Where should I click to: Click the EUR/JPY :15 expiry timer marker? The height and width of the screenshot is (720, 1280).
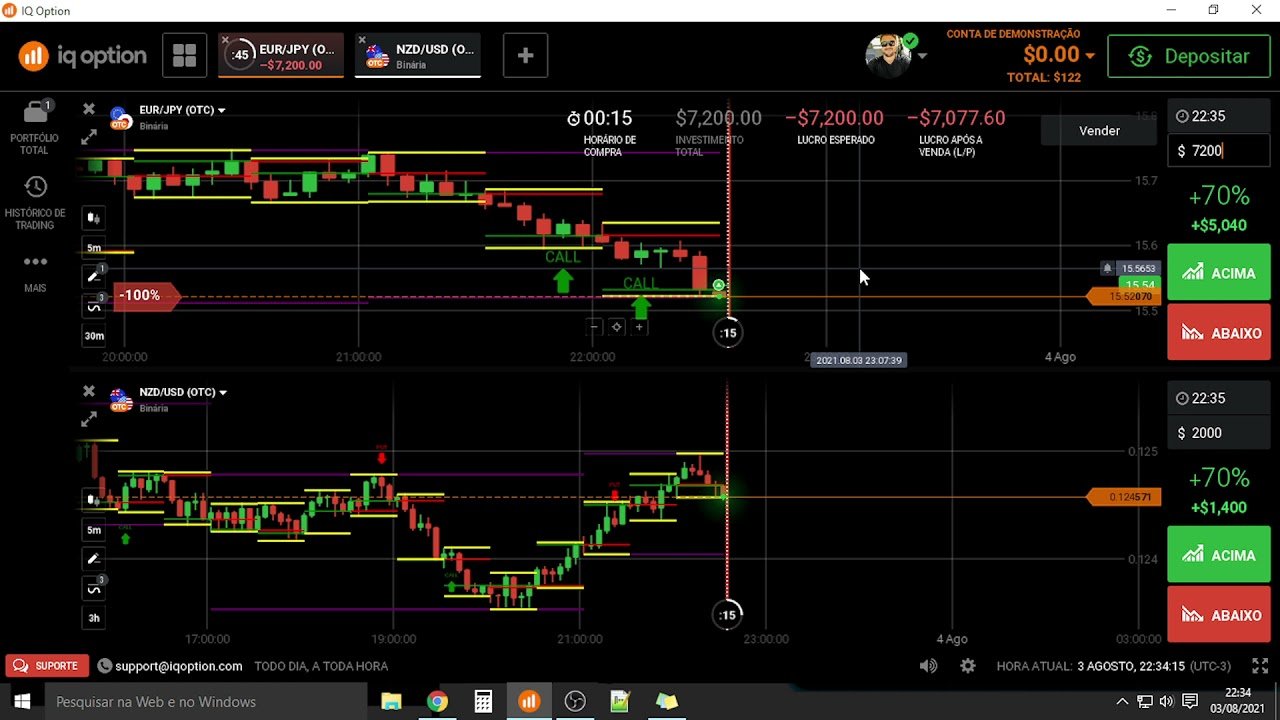pyautogui.click(x=728, y=333)
